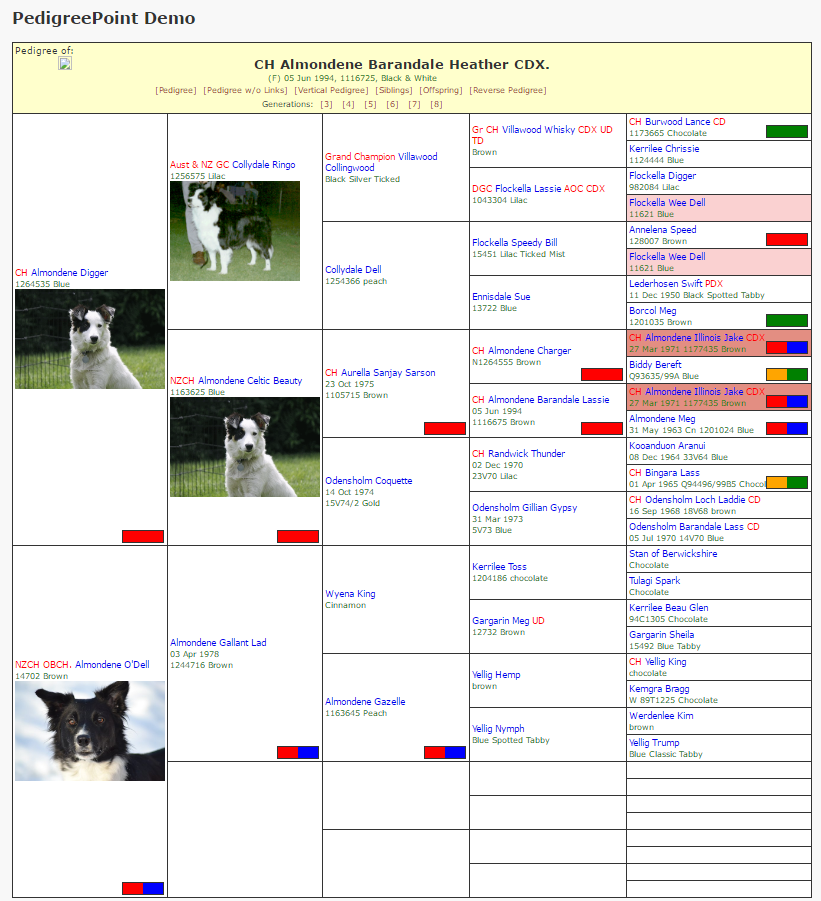This screenshot has height=901, width=821.
Task: Open CH Aurella Sanjay Sarson link
Action: (380, 373)
